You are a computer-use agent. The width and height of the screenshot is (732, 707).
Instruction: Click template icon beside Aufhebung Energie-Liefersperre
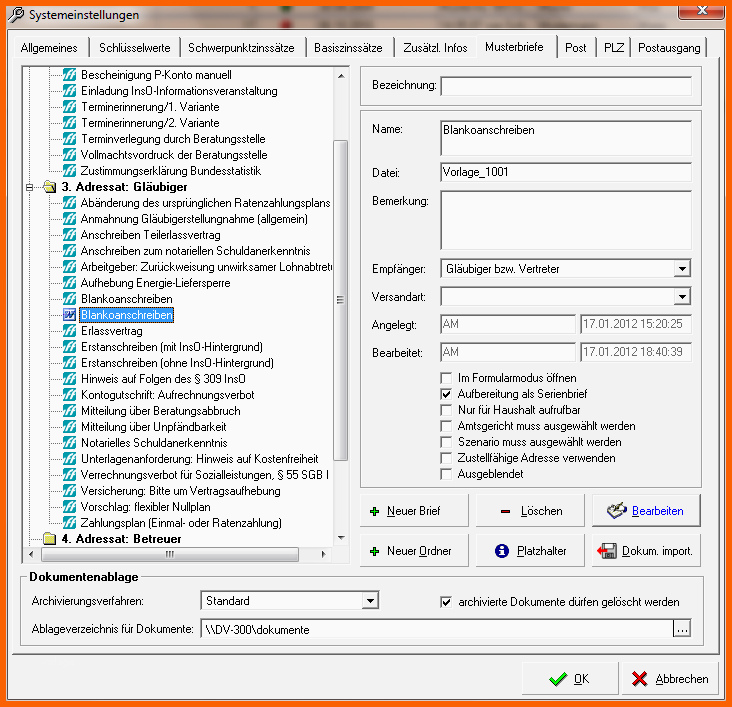coord(69,283)
